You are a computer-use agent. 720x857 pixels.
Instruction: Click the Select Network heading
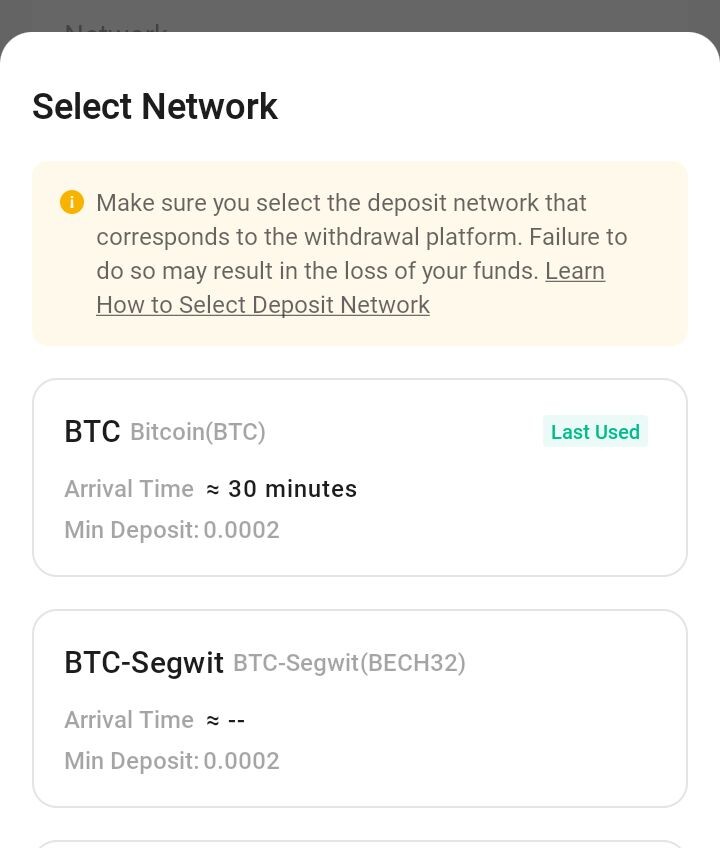(155, 106)
